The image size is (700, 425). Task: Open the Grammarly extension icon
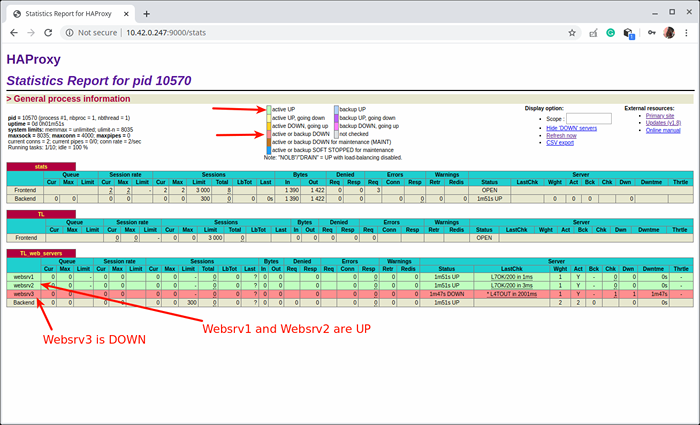click(610, 33)
